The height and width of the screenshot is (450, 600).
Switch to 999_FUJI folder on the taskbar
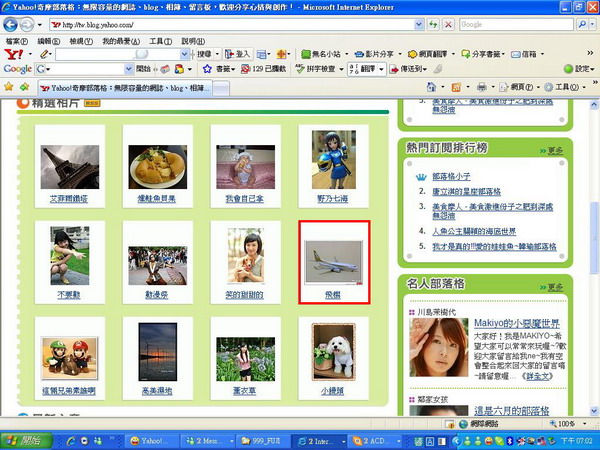click(262, 441)
